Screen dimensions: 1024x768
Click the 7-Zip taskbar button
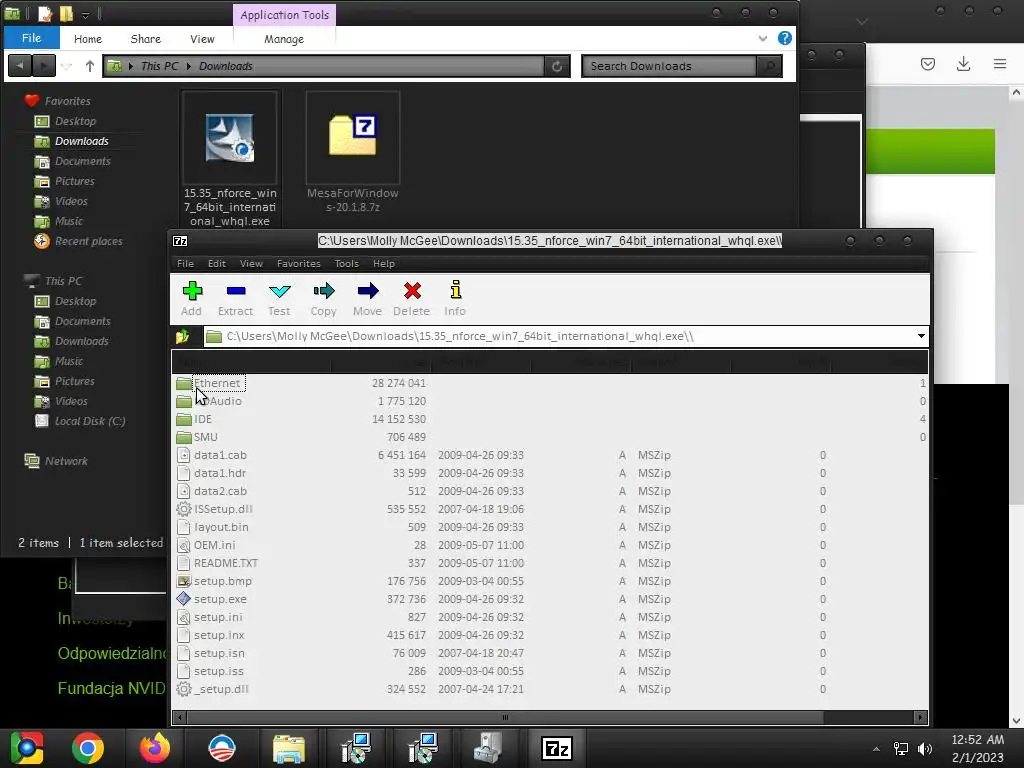[x=557, y=748]
